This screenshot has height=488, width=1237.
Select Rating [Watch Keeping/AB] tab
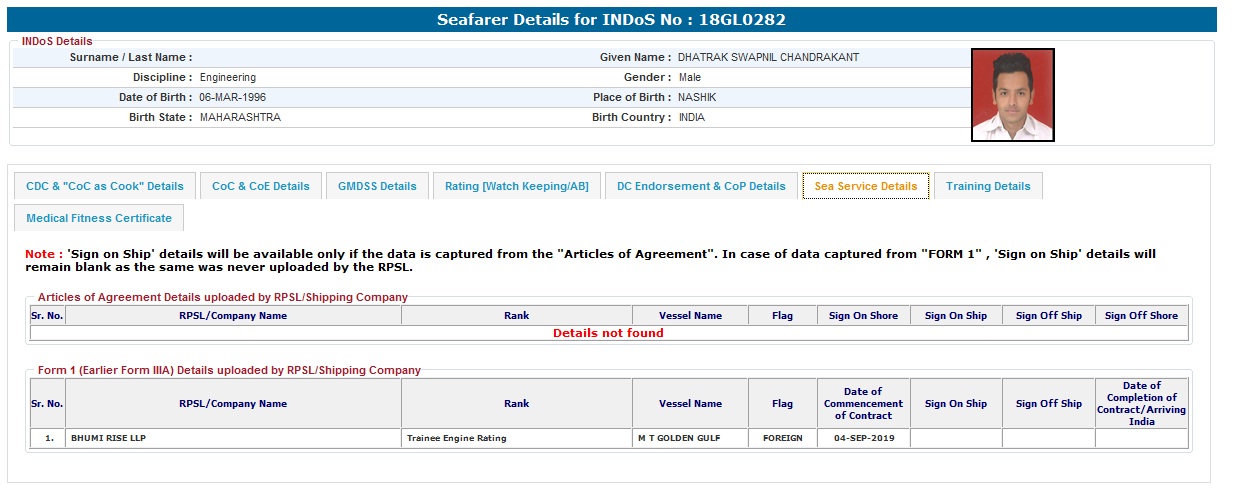[516, 186]
